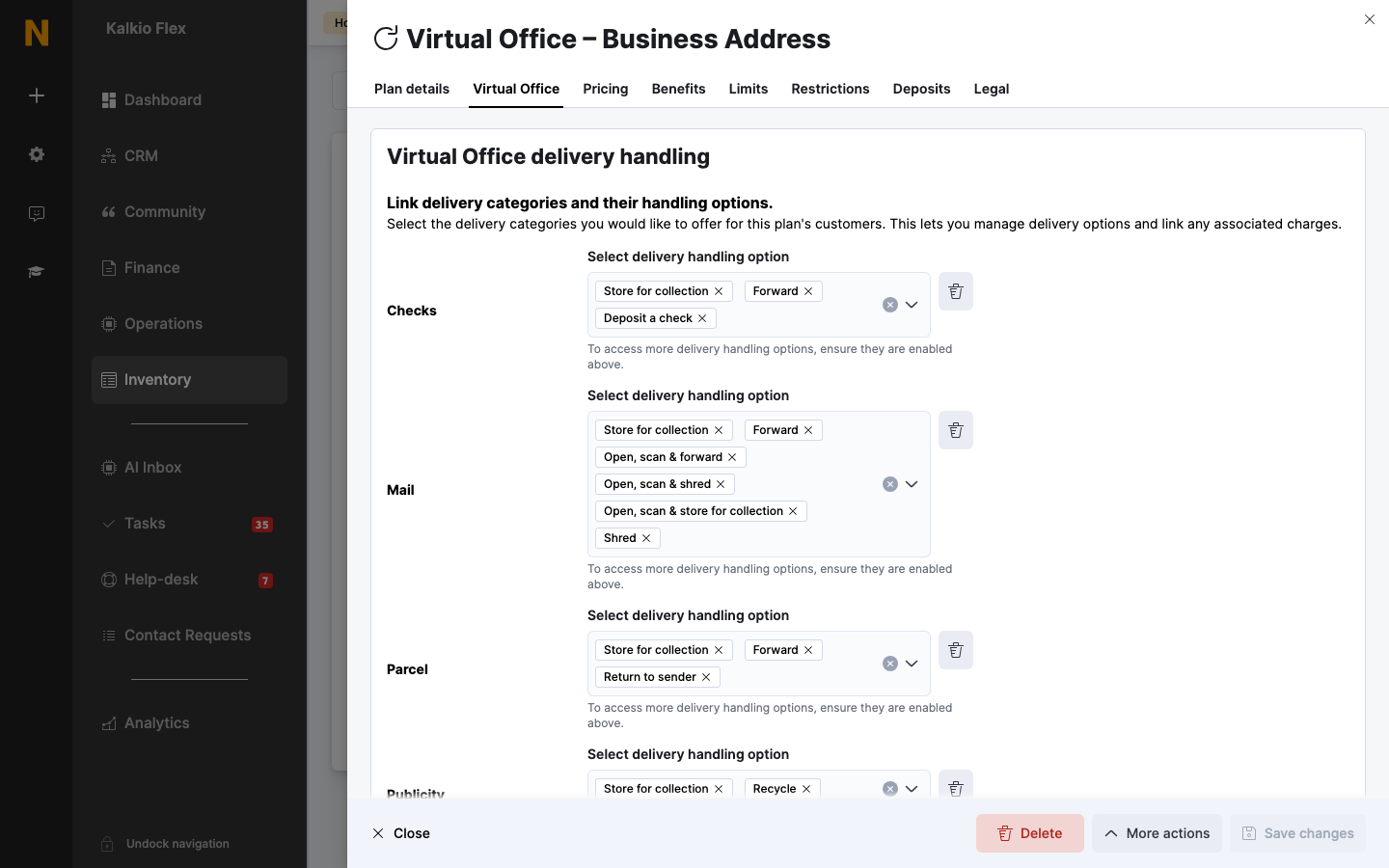
Task: Go to Community in the sidebar
Action: [x=189, y=212]
